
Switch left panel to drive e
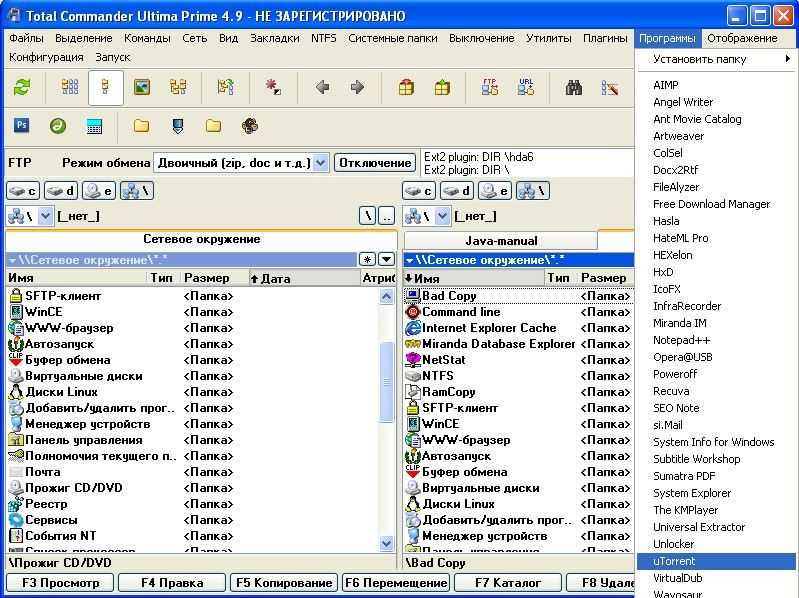click(x=99, y=191)
